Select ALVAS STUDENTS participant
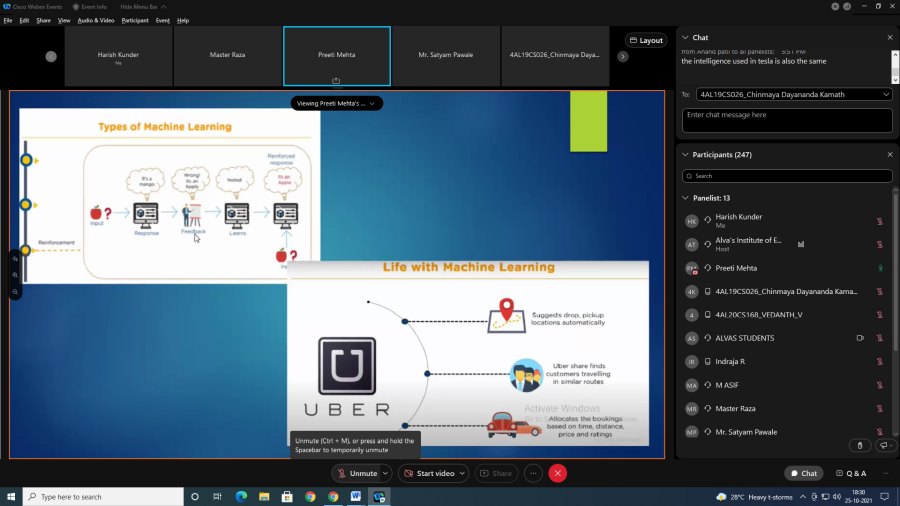The height and width of the screenshot is (506, 900). (x=785, y=338)
